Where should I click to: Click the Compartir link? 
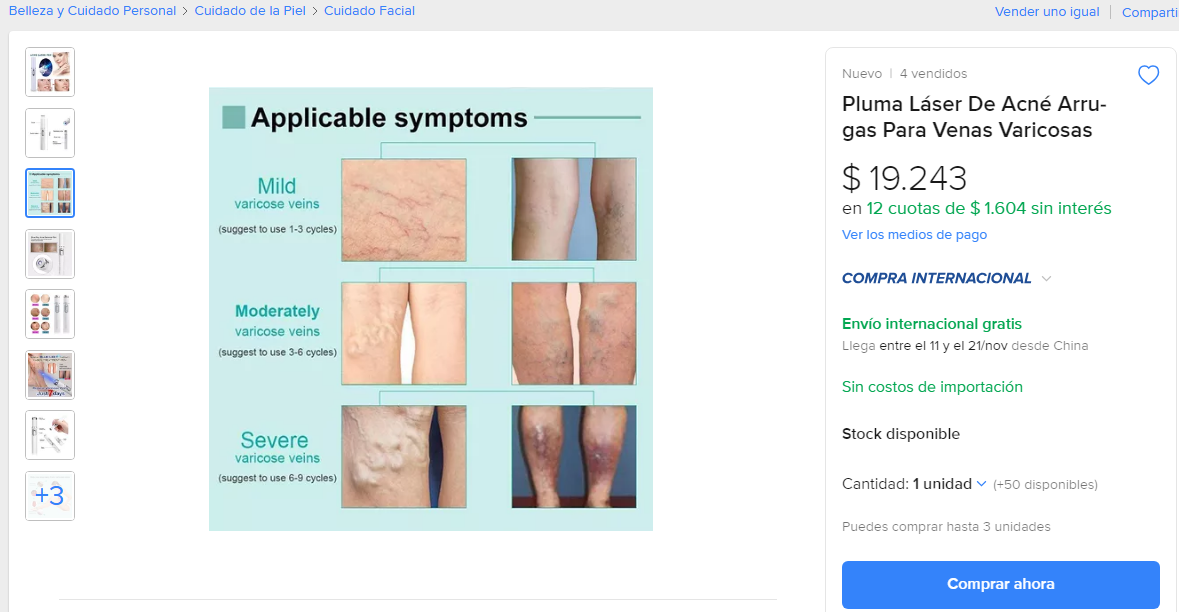[1150, 12]
